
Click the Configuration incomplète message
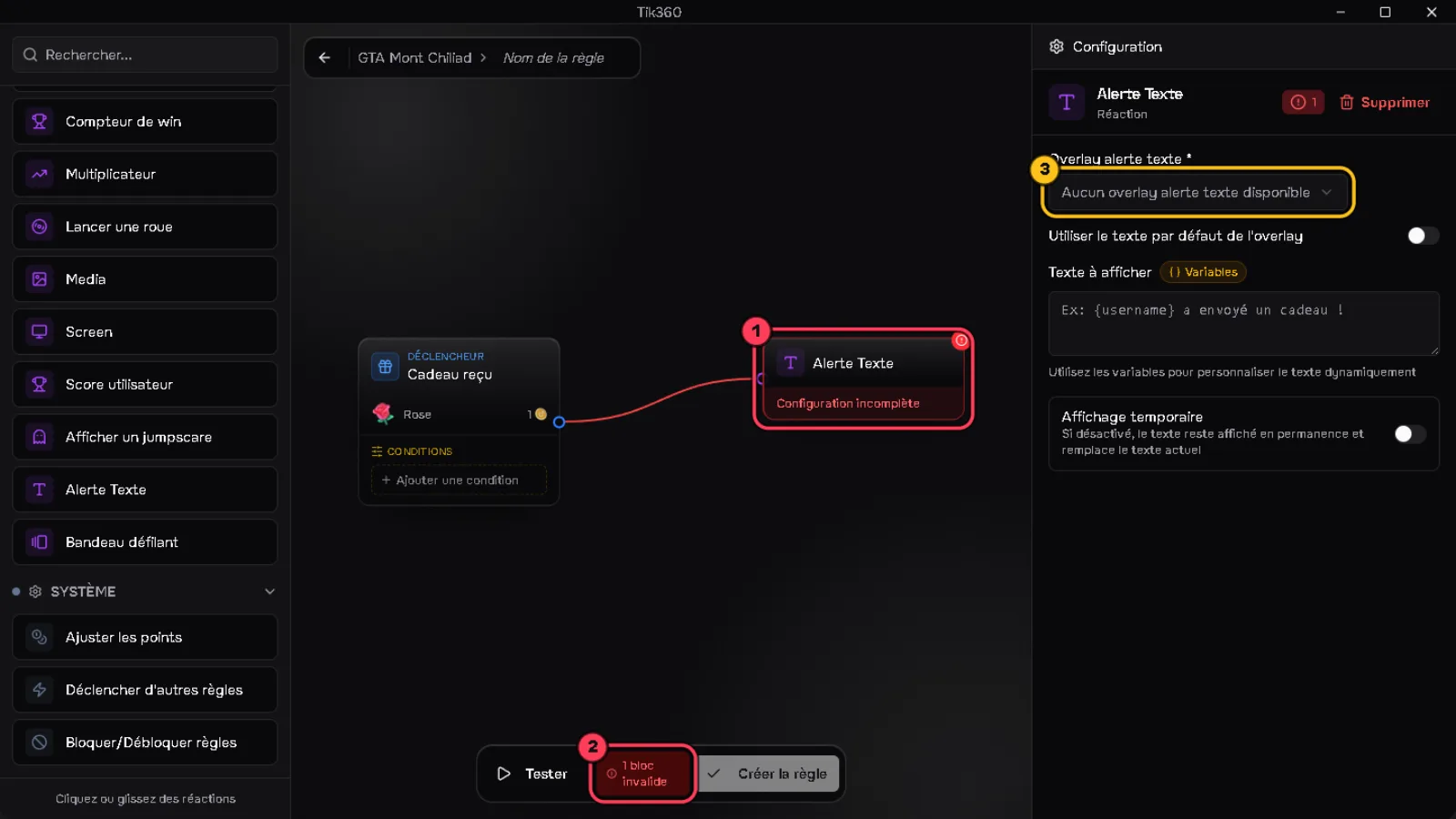[847, 403]
